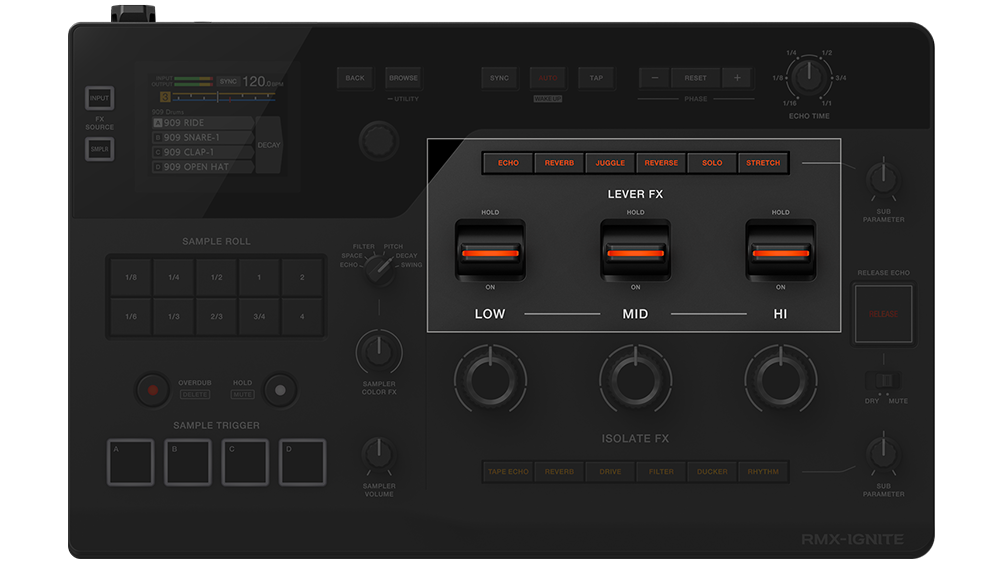The width and height of the screenshot is (1000, 569).
Task: Click the phase minus button
Action: pos(655,78)
